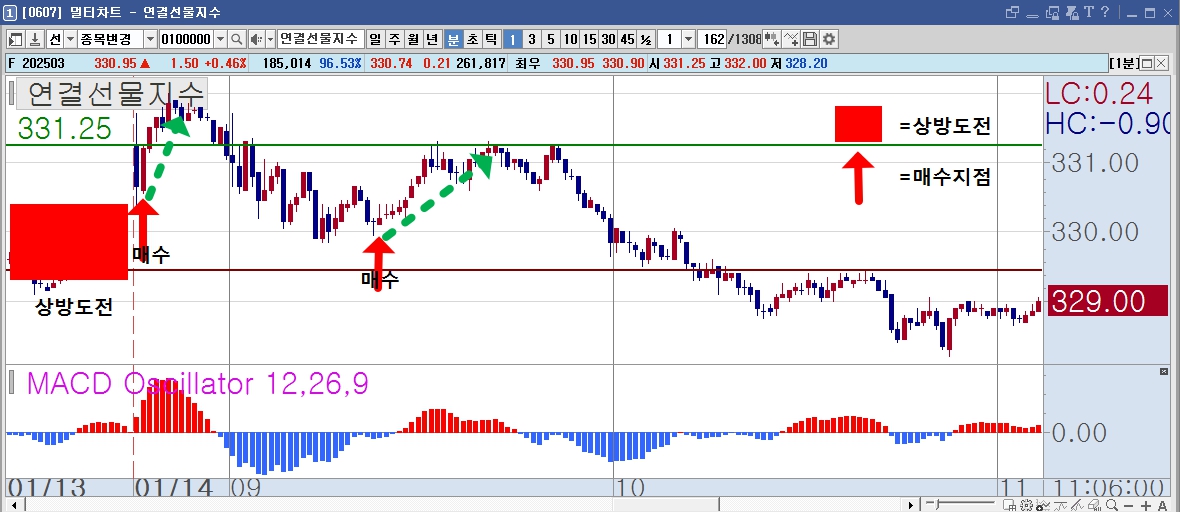Click the ½ scale button
Image resolution: width=1180 pixels, height=512 pixels.
click(646, 39)
